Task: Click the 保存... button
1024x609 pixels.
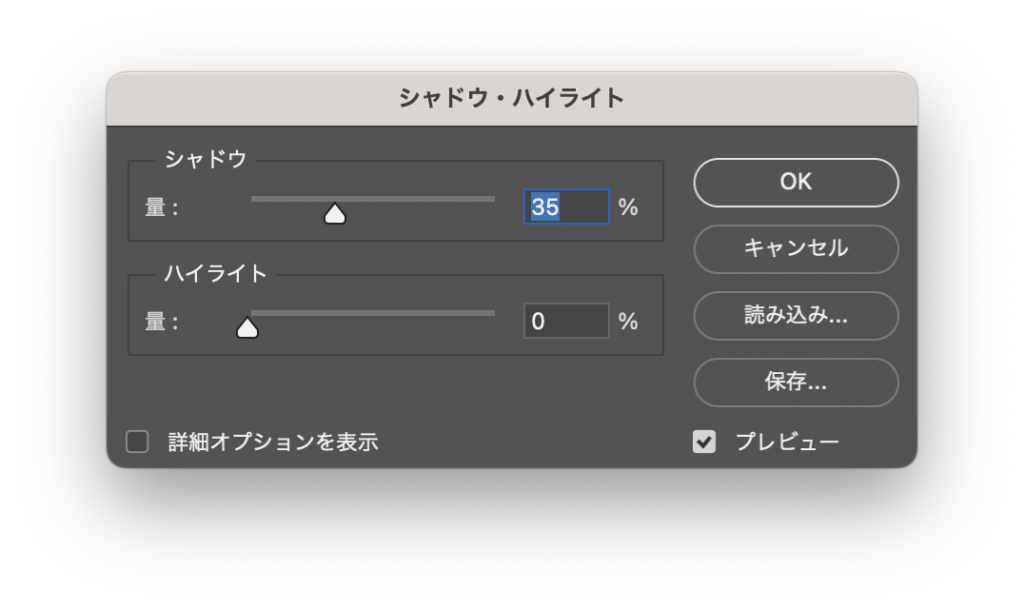Action: pos(795,381)
